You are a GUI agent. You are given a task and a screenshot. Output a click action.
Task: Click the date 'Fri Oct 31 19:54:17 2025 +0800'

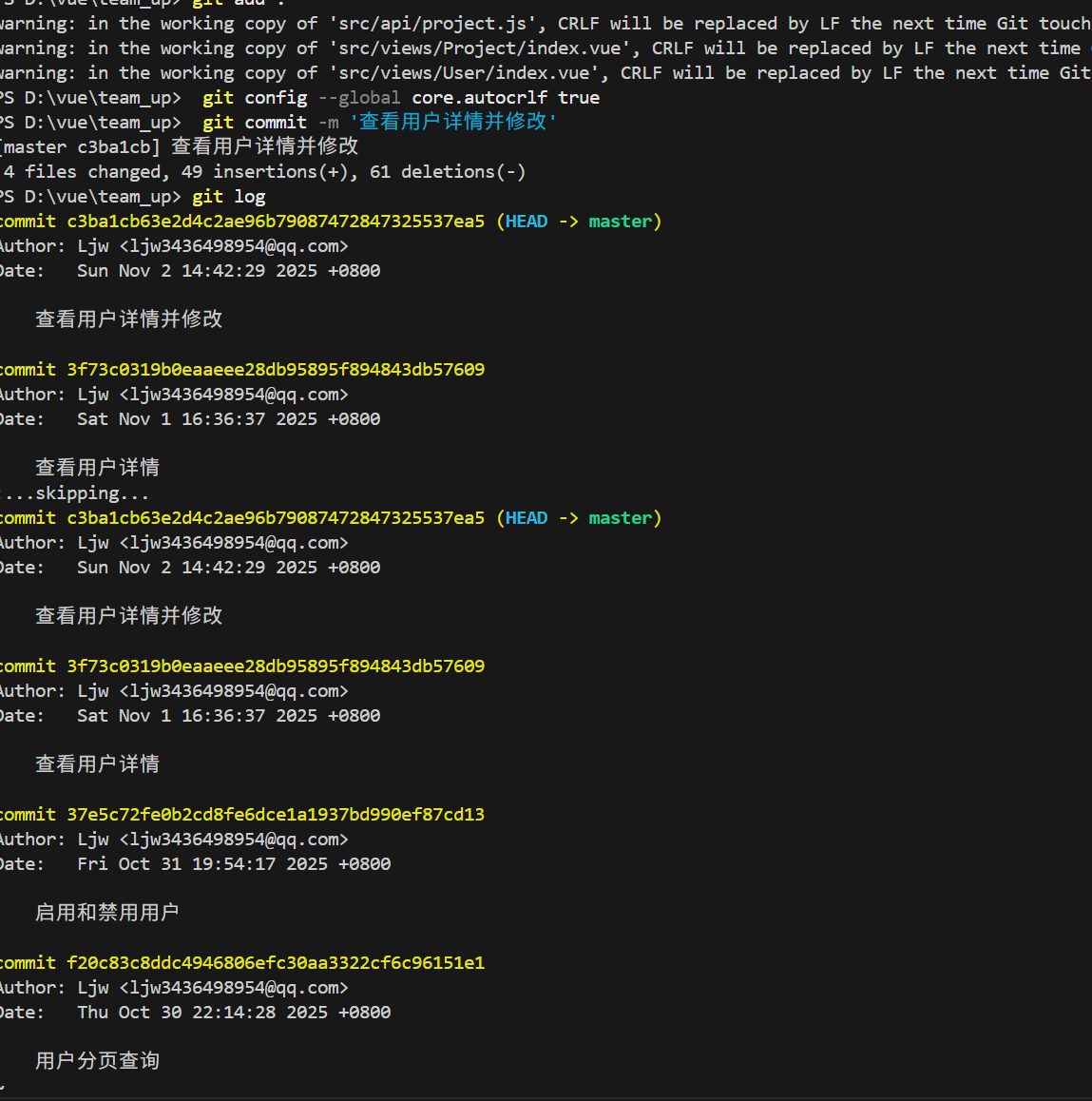(234, 863)
